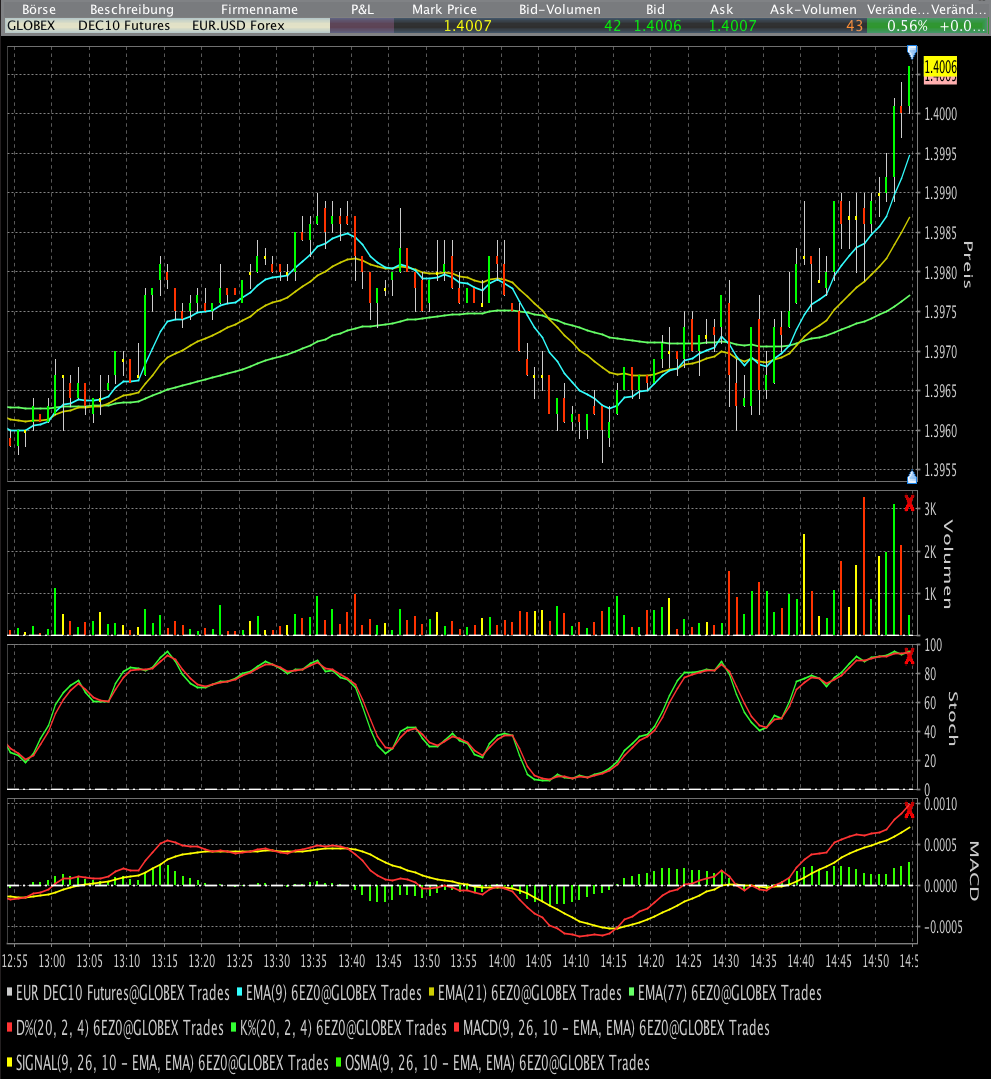The width and height of the screenshot is (991, 1079).
Task: Click the Volumen axis label
Action: coord(948,564)
